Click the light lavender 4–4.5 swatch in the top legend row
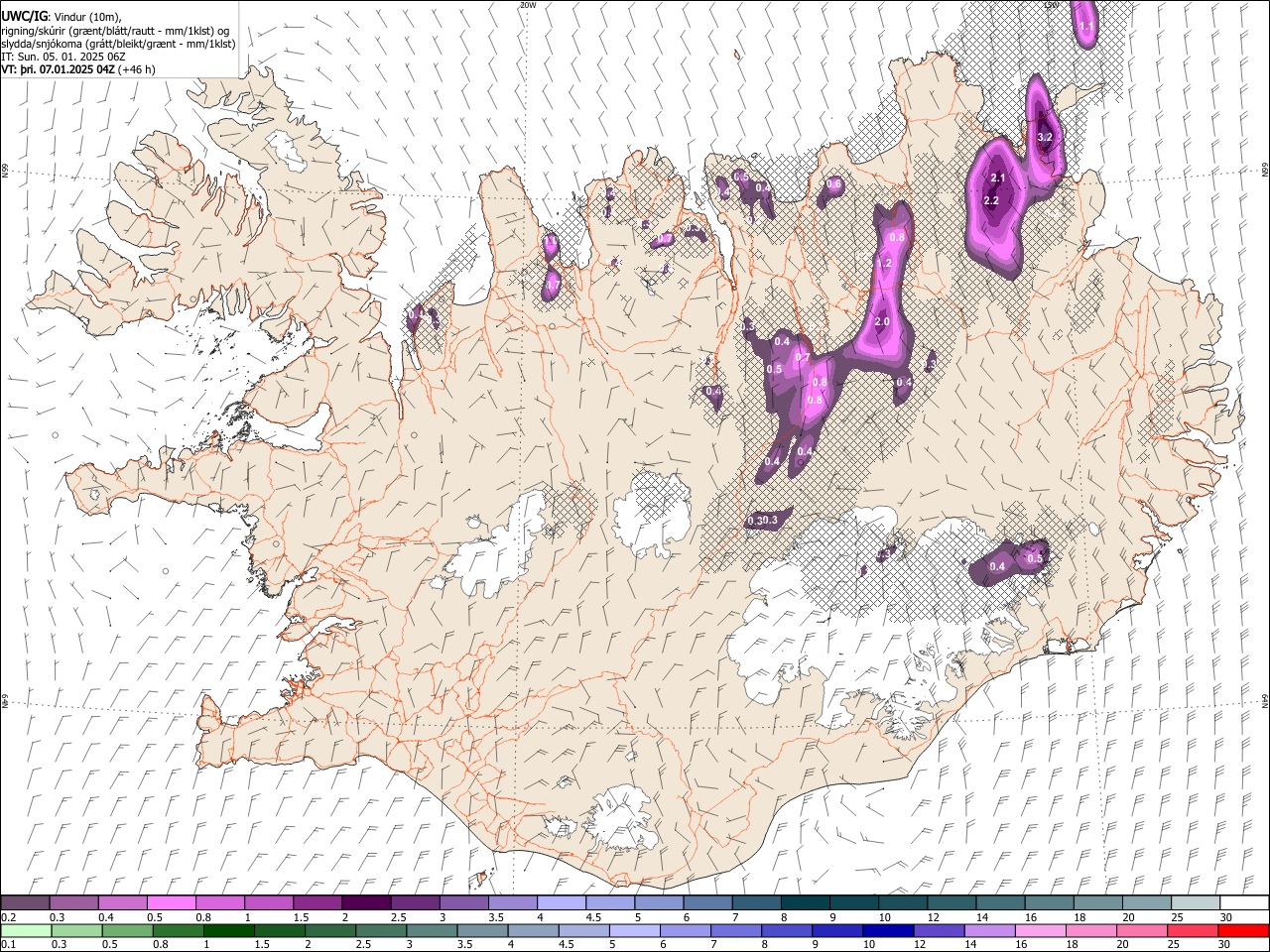 pyautogui.click(x=560, y=903)
